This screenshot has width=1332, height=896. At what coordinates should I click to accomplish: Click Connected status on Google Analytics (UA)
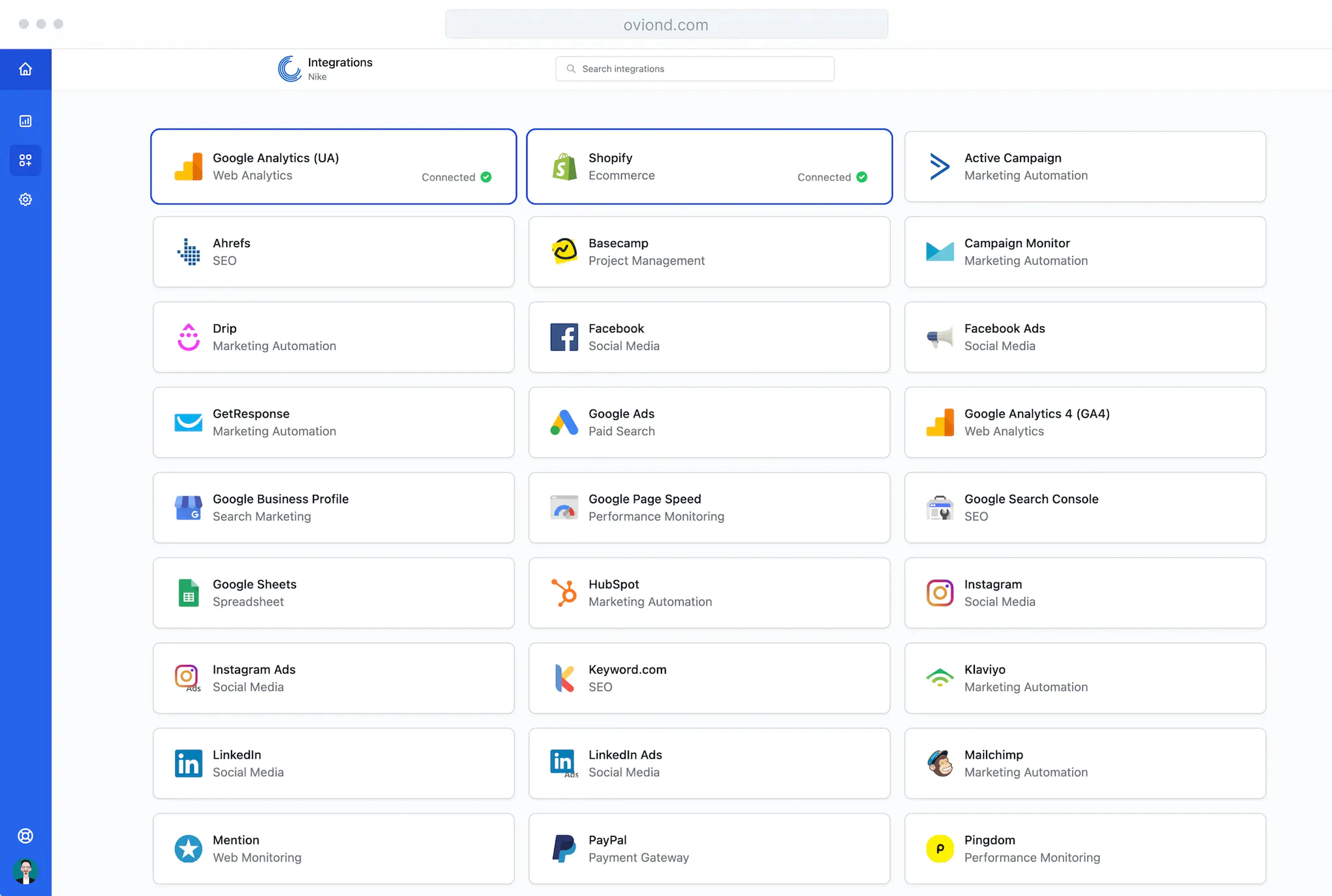pyautogui.click(x=457, y=177)
